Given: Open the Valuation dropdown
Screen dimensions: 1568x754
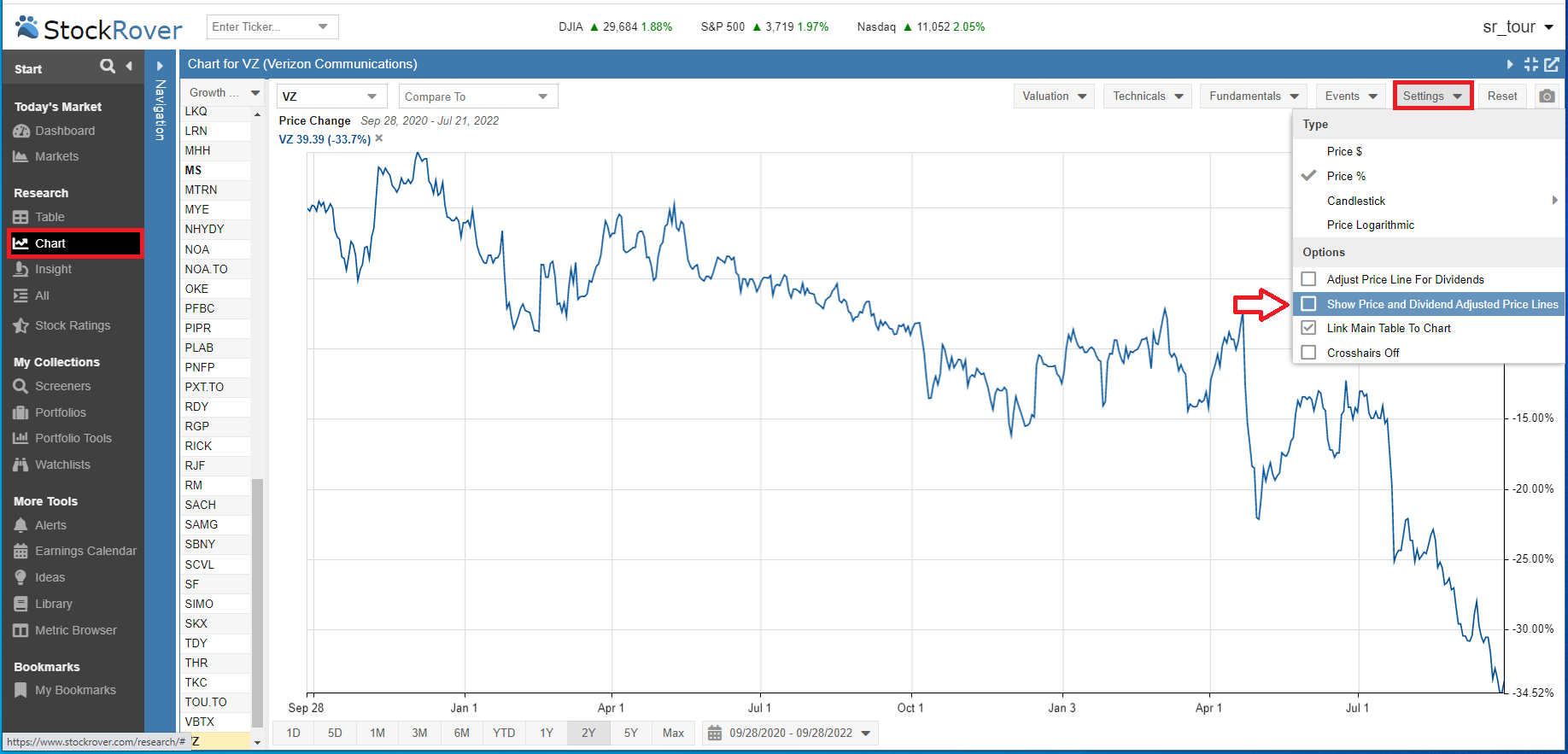Looking at the screenshot, I should click(x=1055, y=96).
